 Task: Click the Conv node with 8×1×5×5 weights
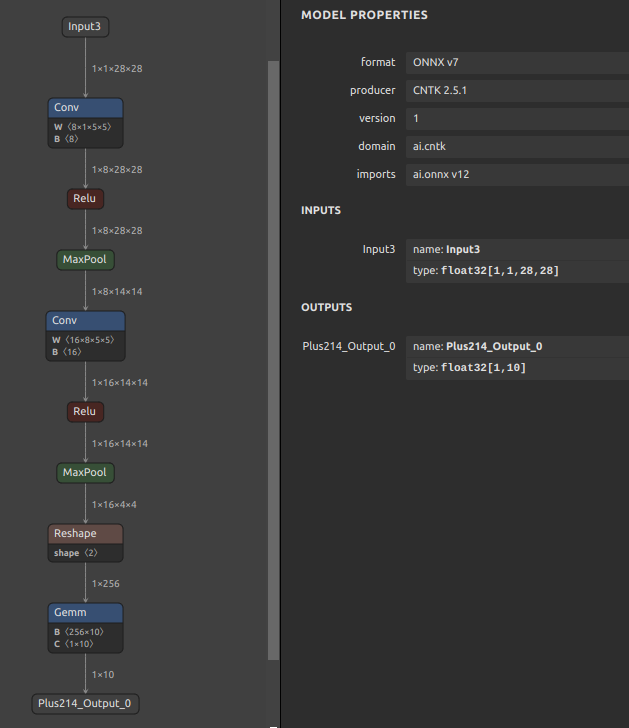tap(85, 108)
